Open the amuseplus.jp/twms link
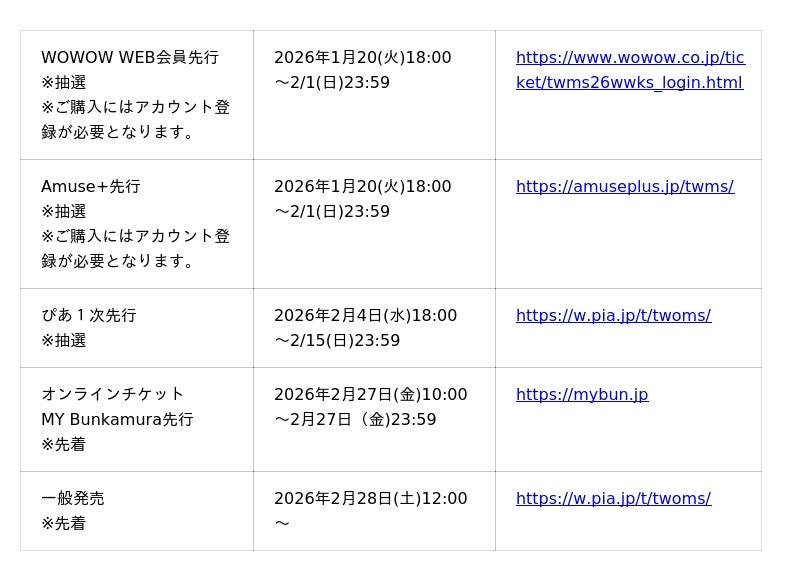The height and width of the screenshot is (581, 800). pos(624,187)
